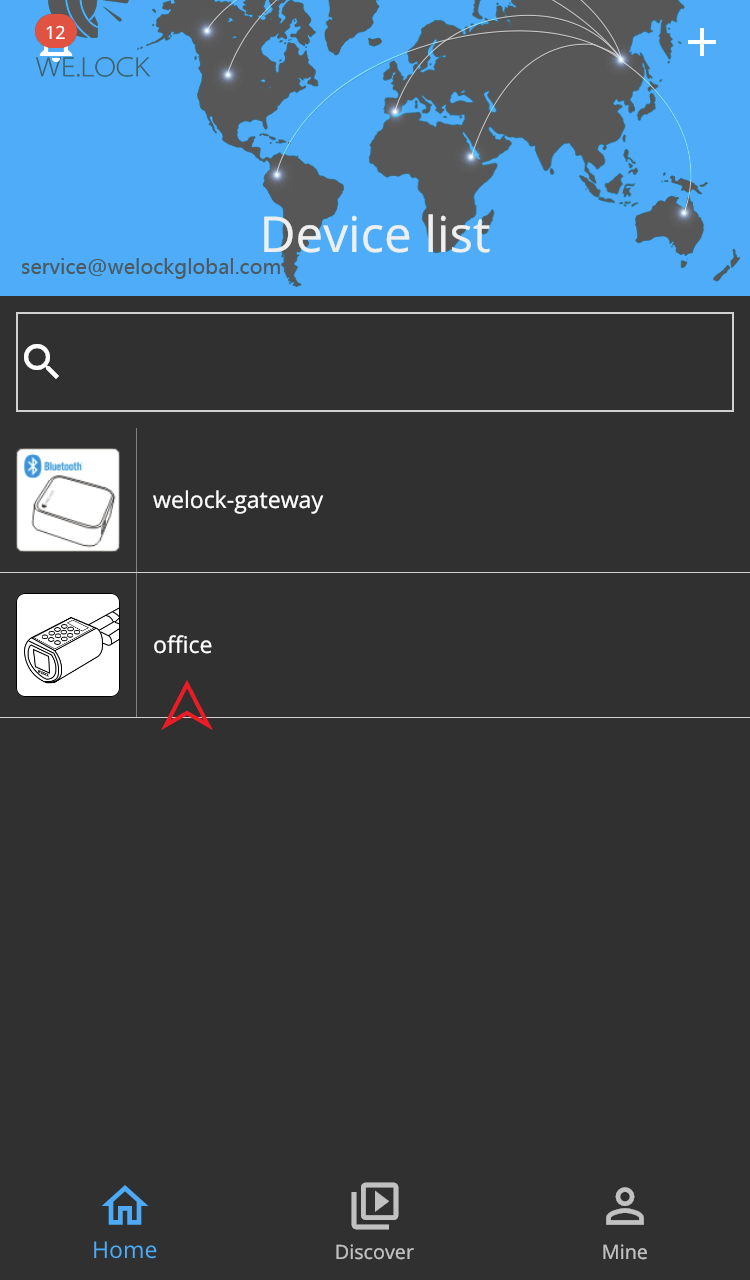The width and height of the screenshot is (750, 1280).
Task: Click the red arrow marker below office
Action: (187, 706)
